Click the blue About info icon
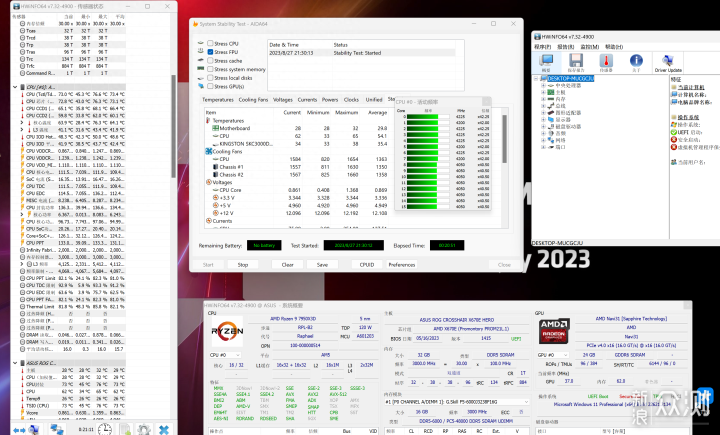The image size is (720, 435). (x=636, y=61)
